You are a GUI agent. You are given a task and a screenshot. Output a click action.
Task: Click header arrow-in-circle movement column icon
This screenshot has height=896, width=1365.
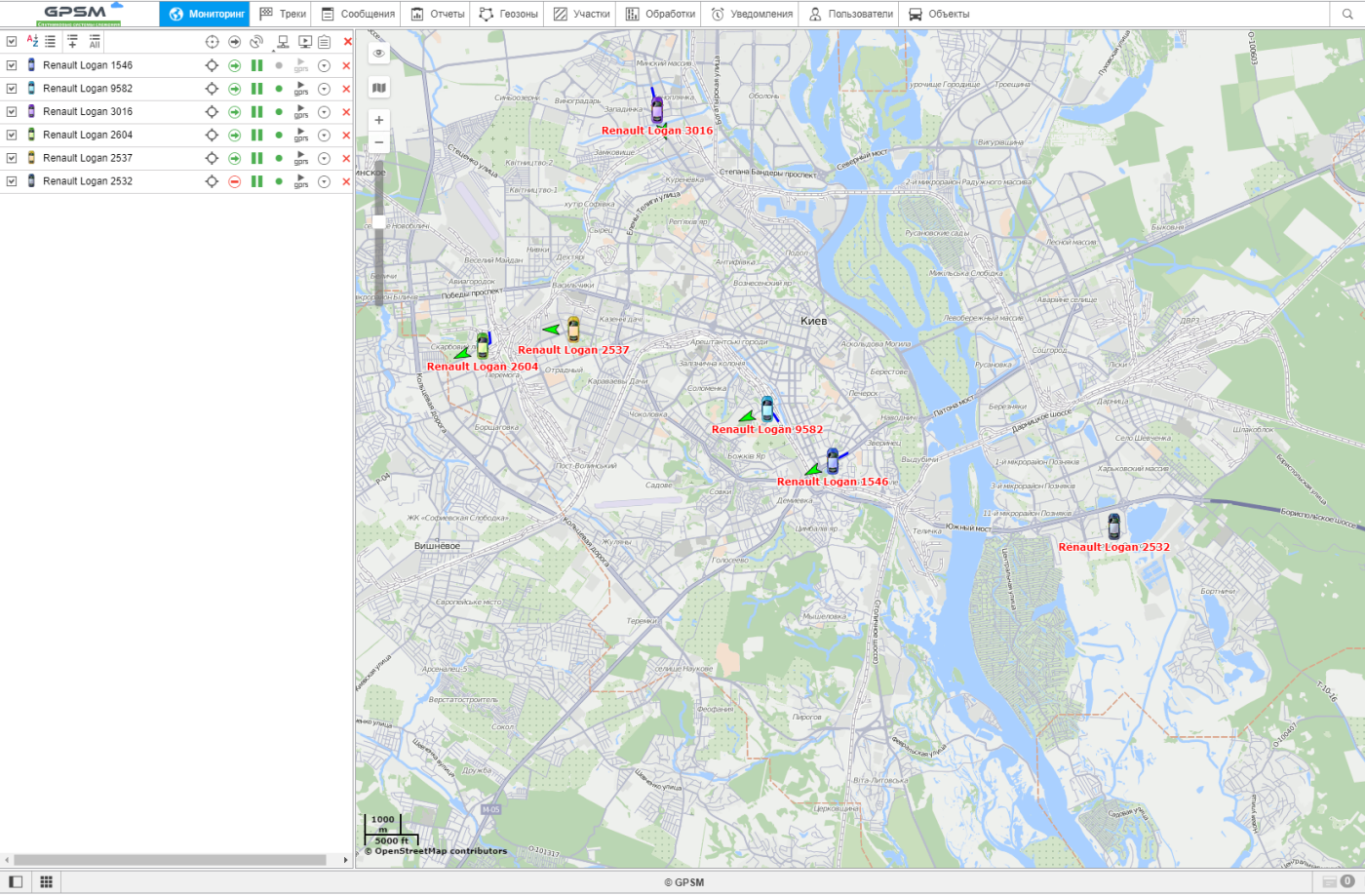234,42
